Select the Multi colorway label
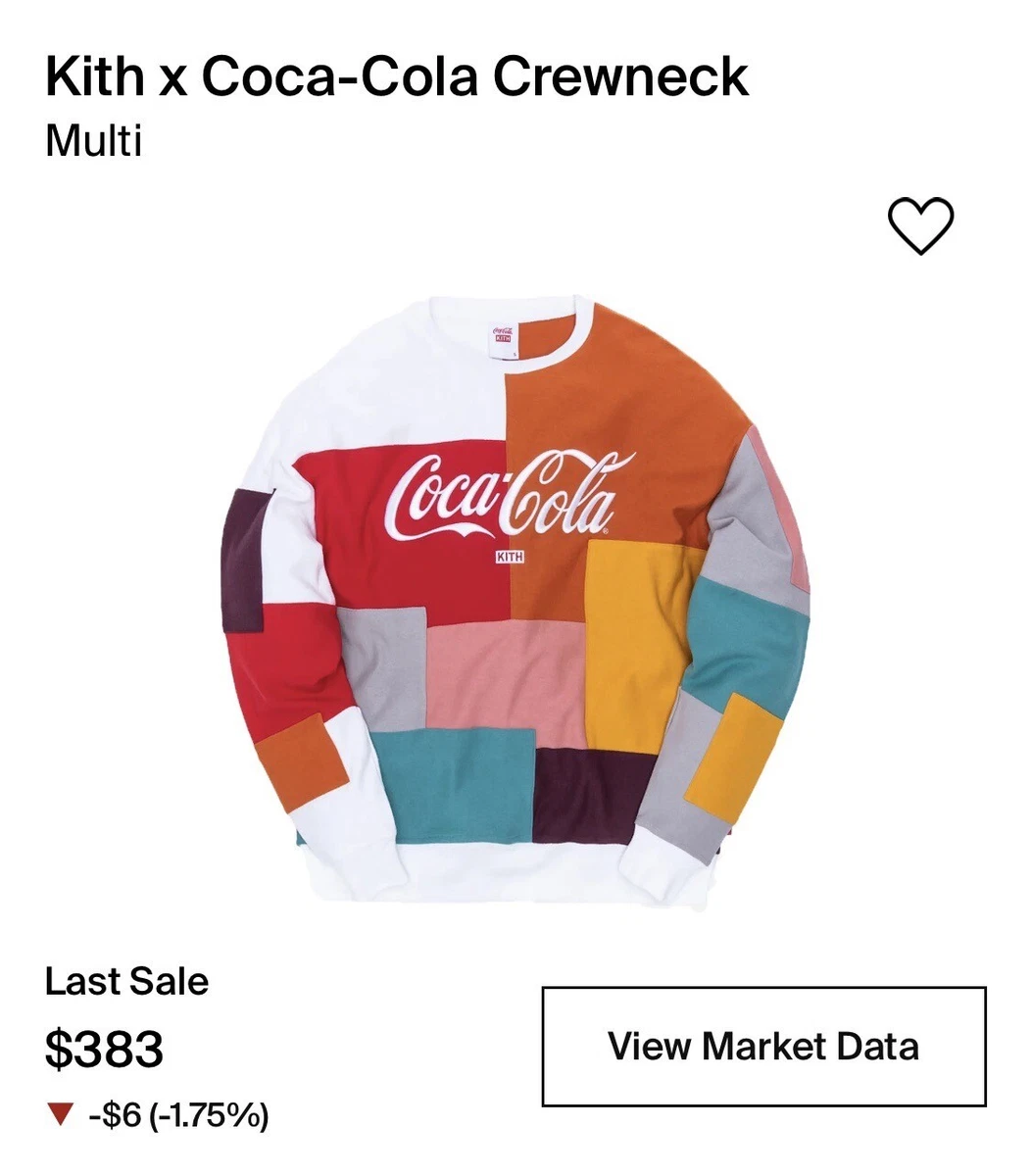The width and height of the screenshot is (1031, 1176). [x=94, y=140]
